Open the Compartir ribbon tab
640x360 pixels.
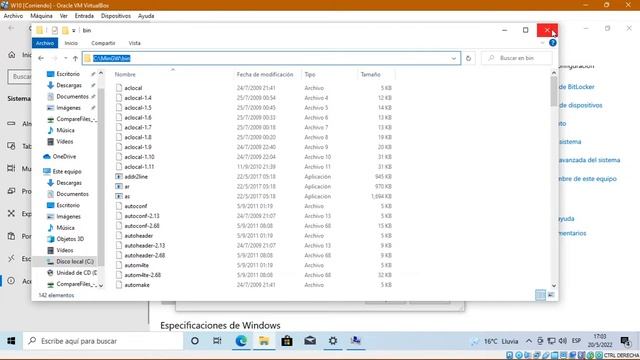[103, 43]
